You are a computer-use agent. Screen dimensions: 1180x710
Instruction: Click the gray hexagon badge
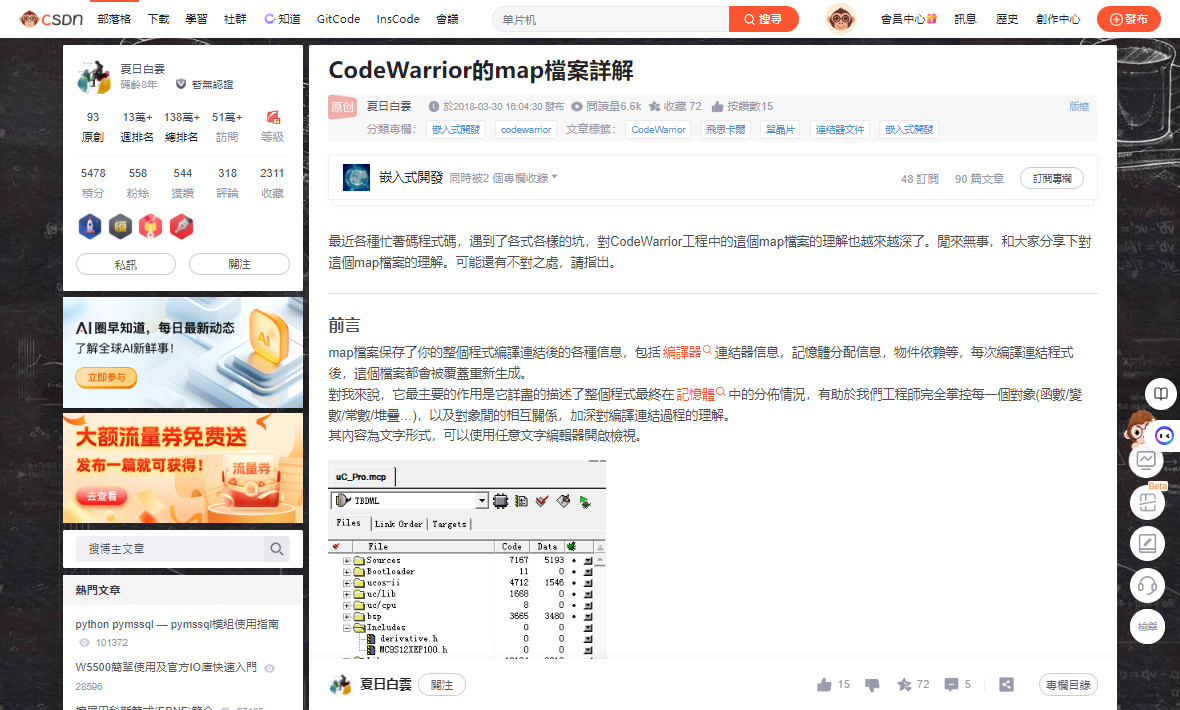tap(120, 226)
